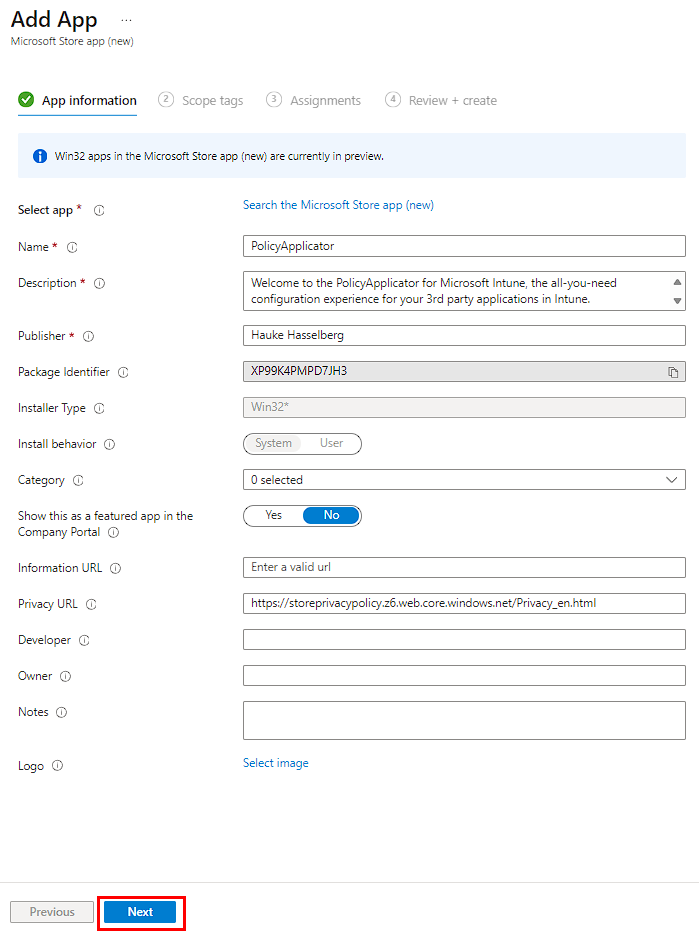Show info tooltip for Install behavior

[110, 444]
